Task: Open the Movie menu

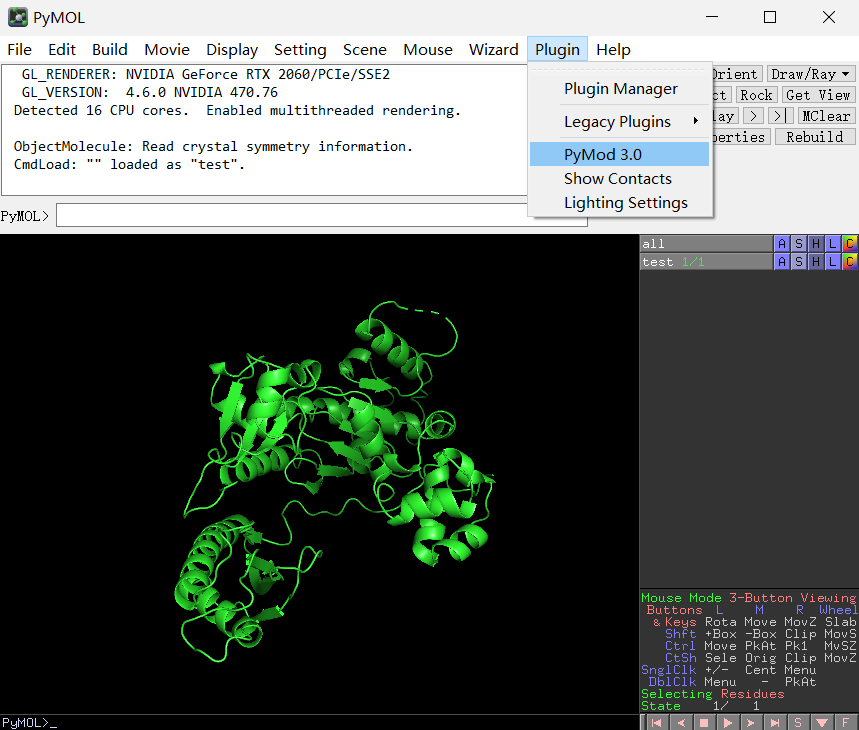Action: pyautogui.click(x=167, y=49)
